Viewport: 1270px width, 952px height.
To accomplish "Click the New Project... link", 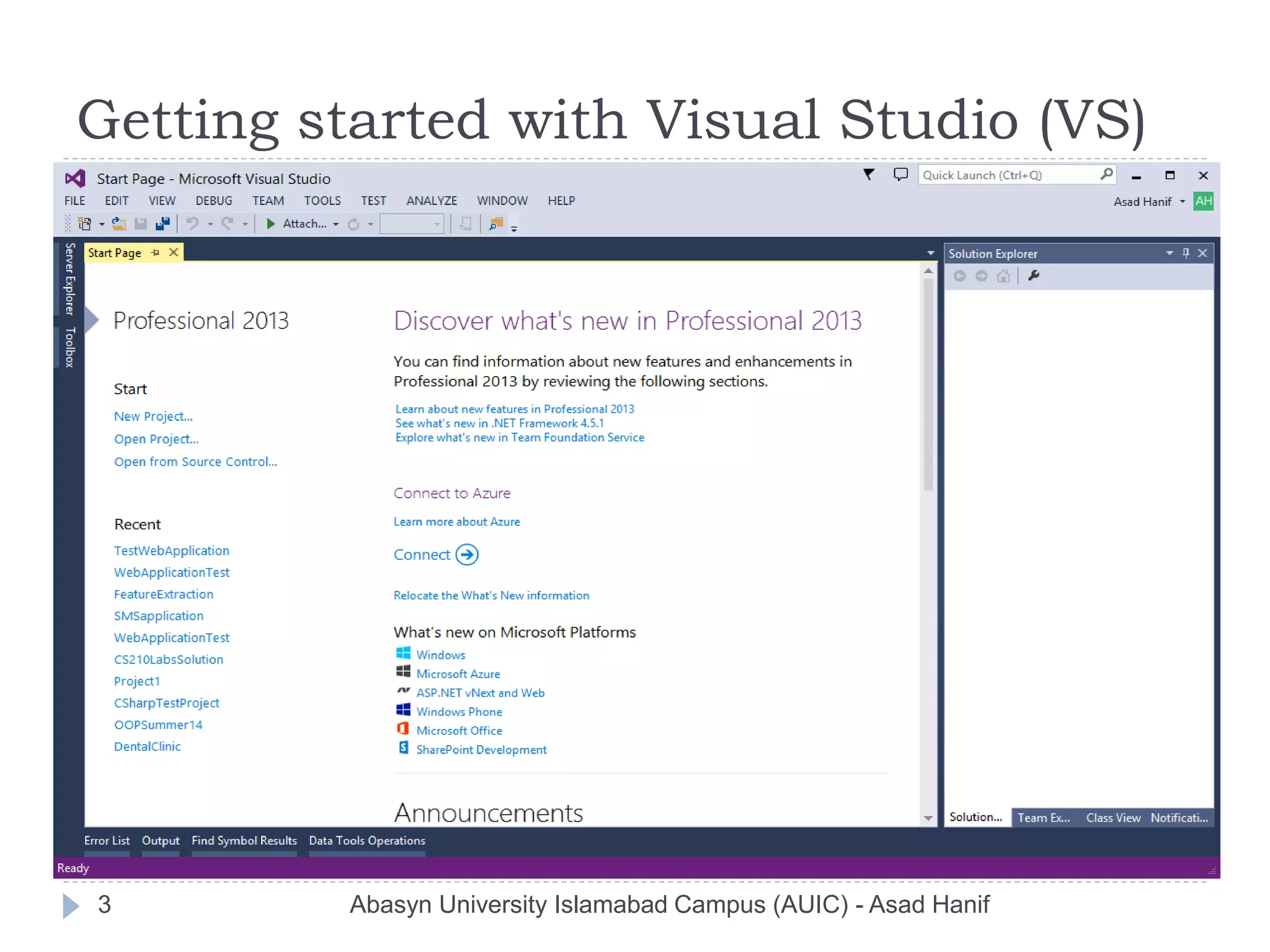I will pyautogui.click(x=153, y=416).
